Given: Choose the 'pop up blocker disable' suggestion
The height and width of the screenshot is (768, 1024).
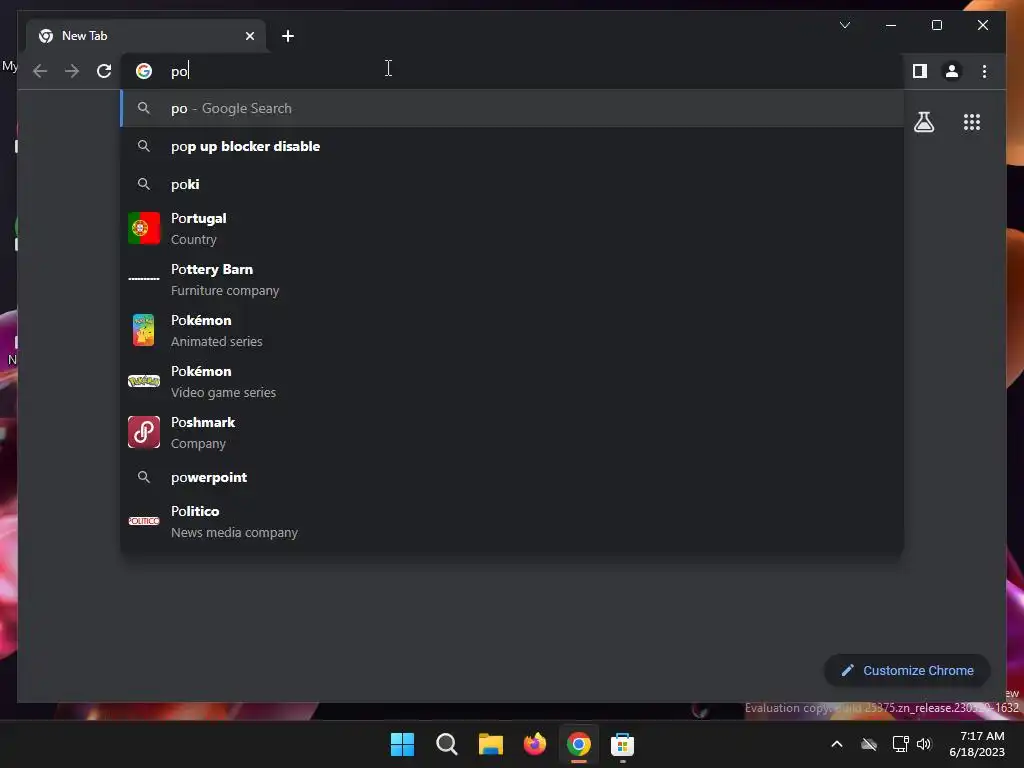Looking at the screenshot, I should pos(512,146).
